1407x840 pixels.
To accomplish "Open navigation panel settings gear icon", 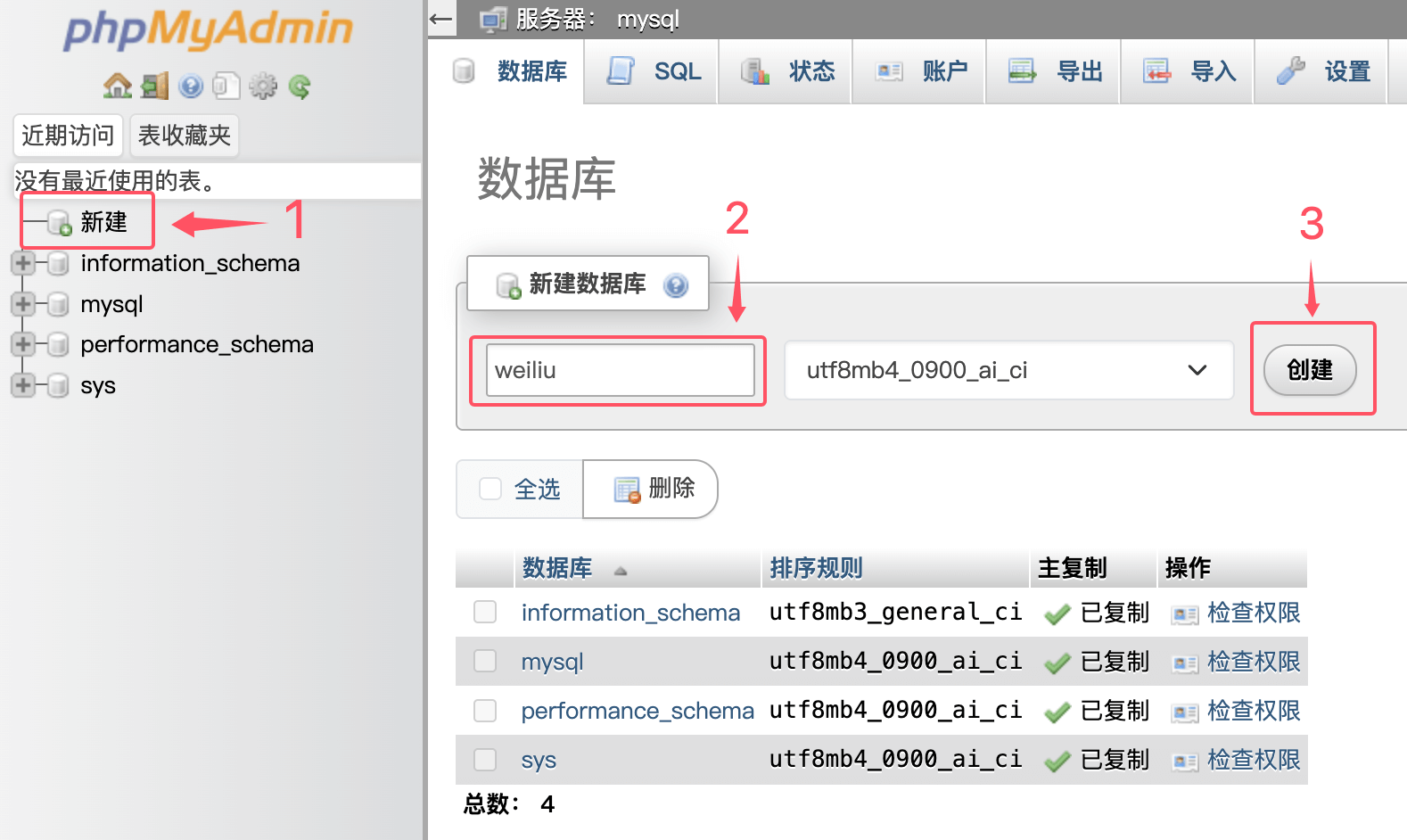I will click(x=263, y=86).
